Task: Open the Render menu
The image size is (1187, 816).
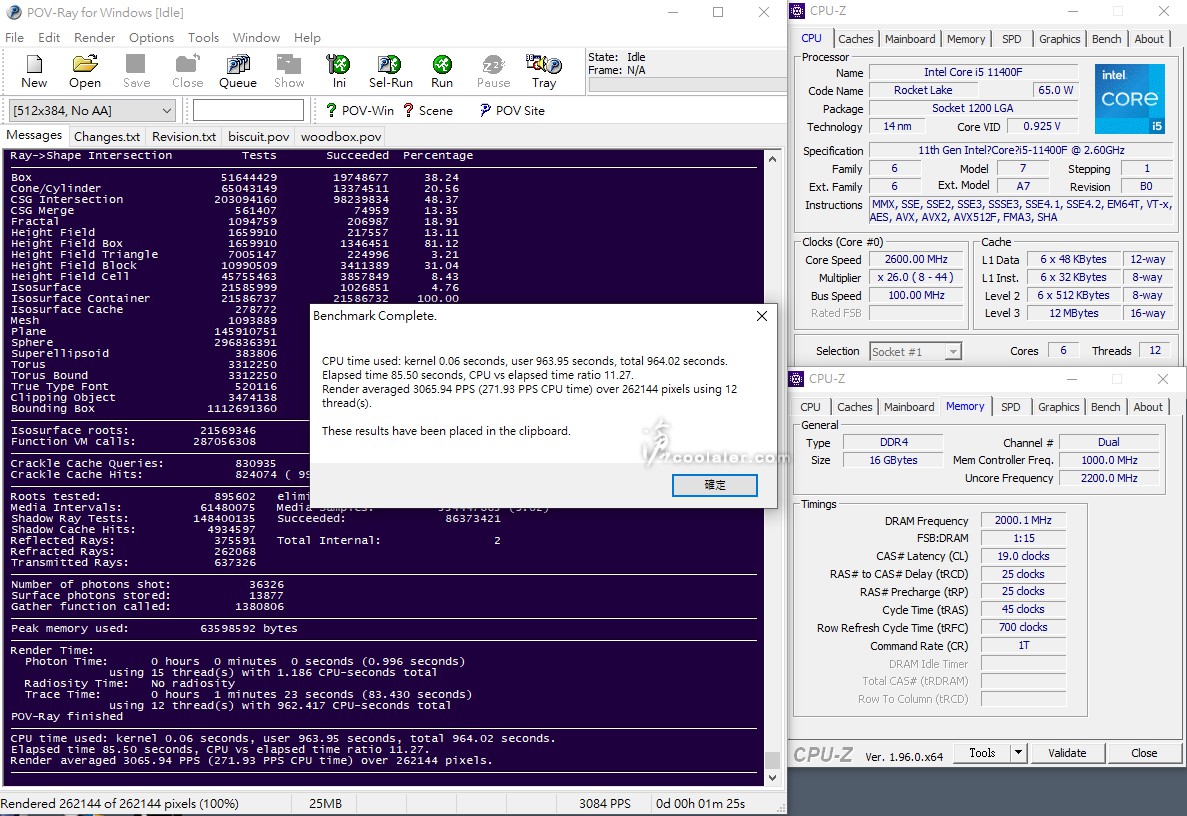Action: pyautogui.click(x=95, y=37)
